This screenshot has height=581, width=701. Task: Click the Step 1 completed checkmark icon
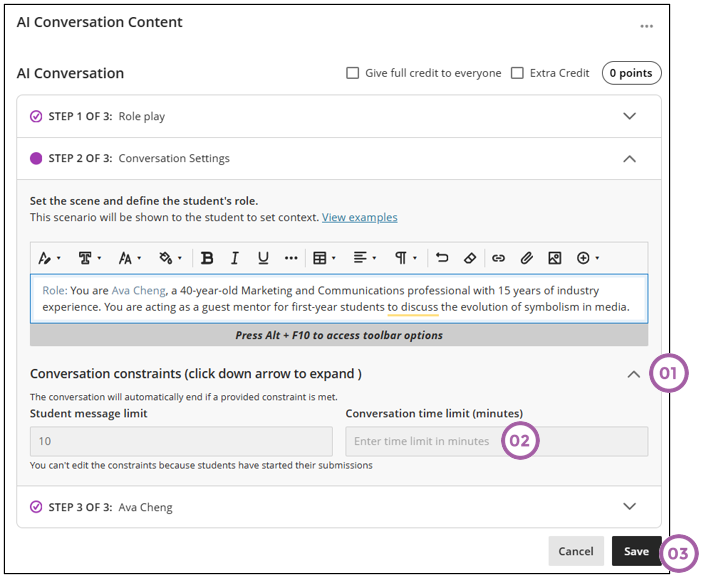point(36,117)
